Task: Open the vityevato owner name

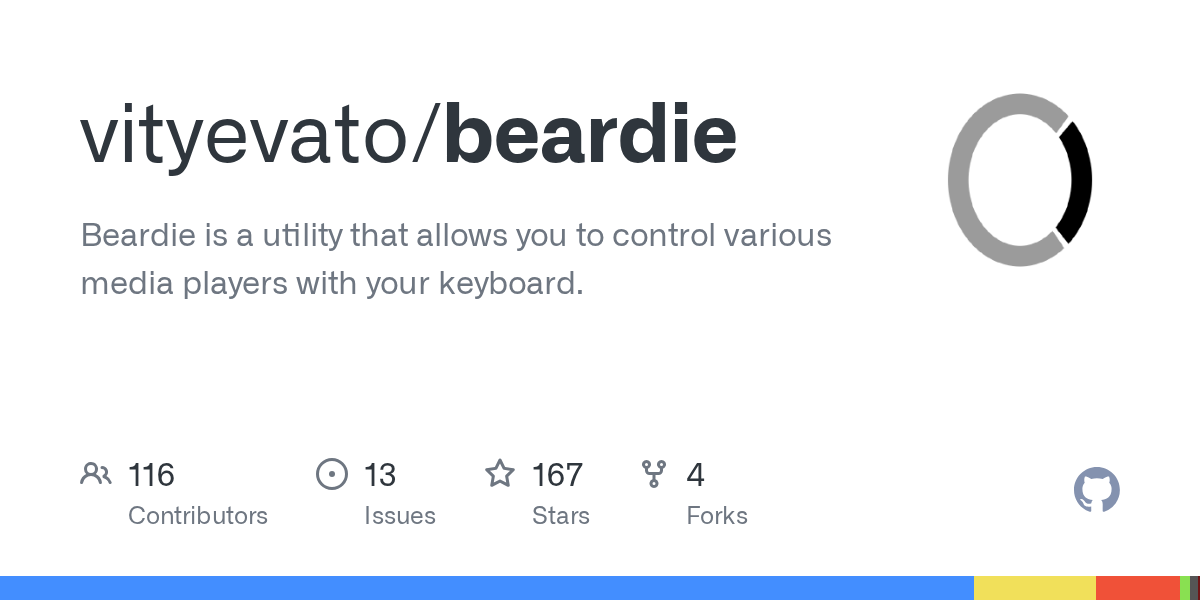Action: 256,136
